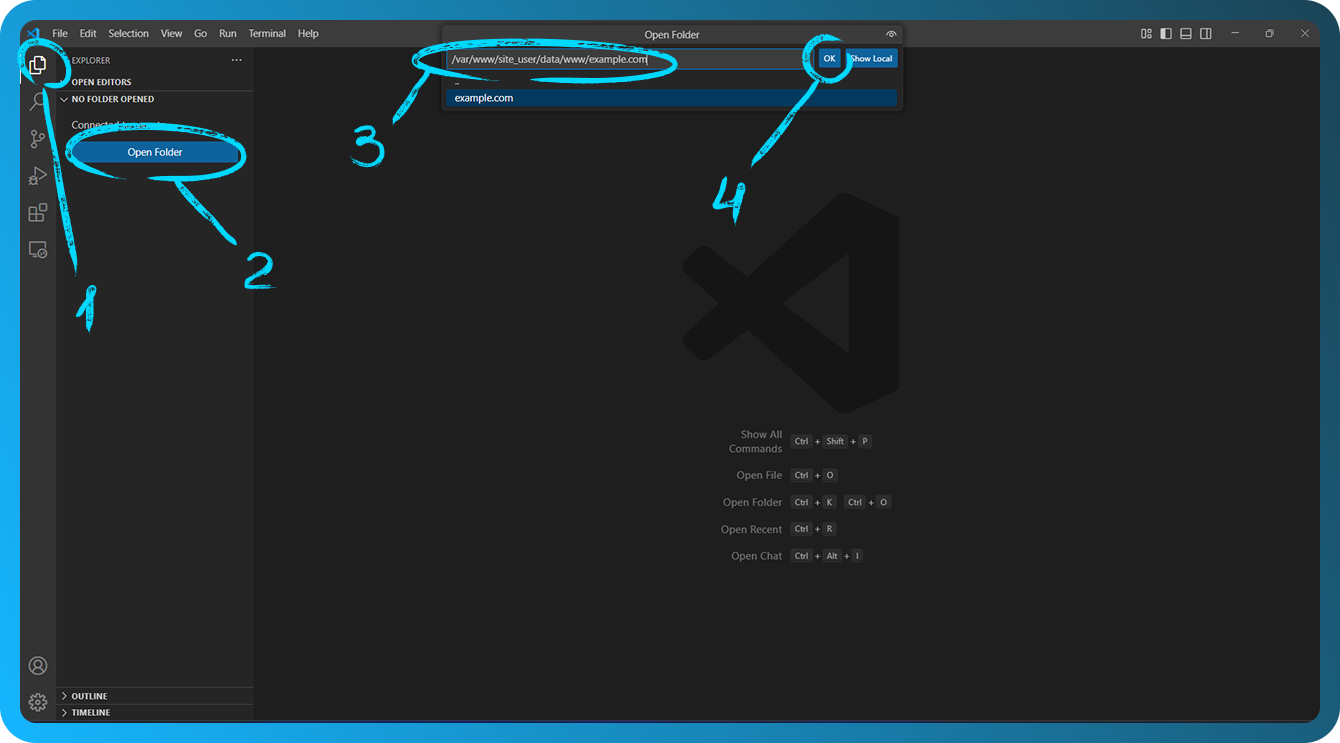This screenshot has height=743, width=1340.
Task: Open the Extensions view
Action: click(38, 212)
